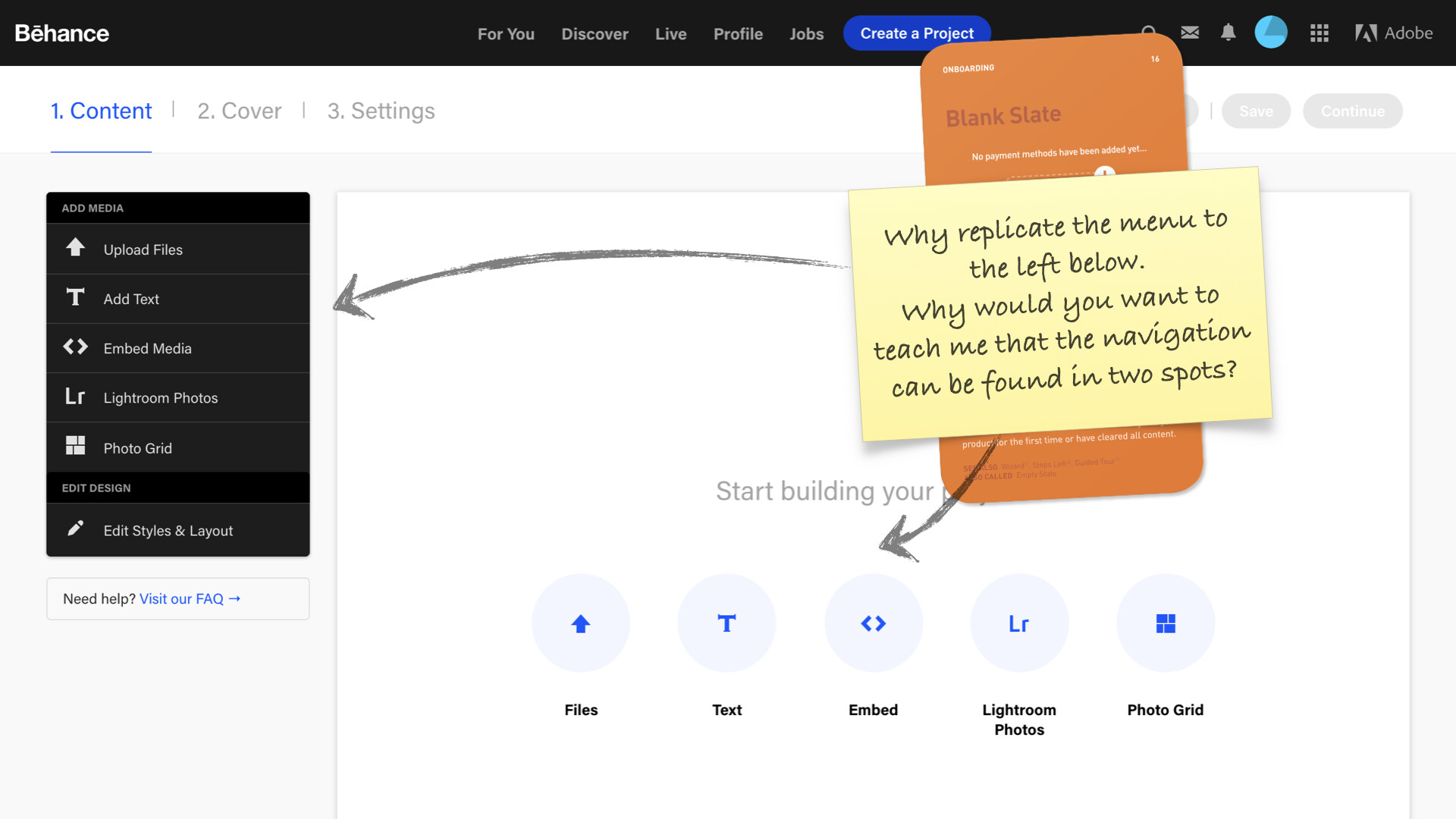
Task: Click the Photo Grid circle icon
Action: coord(1166,623)
